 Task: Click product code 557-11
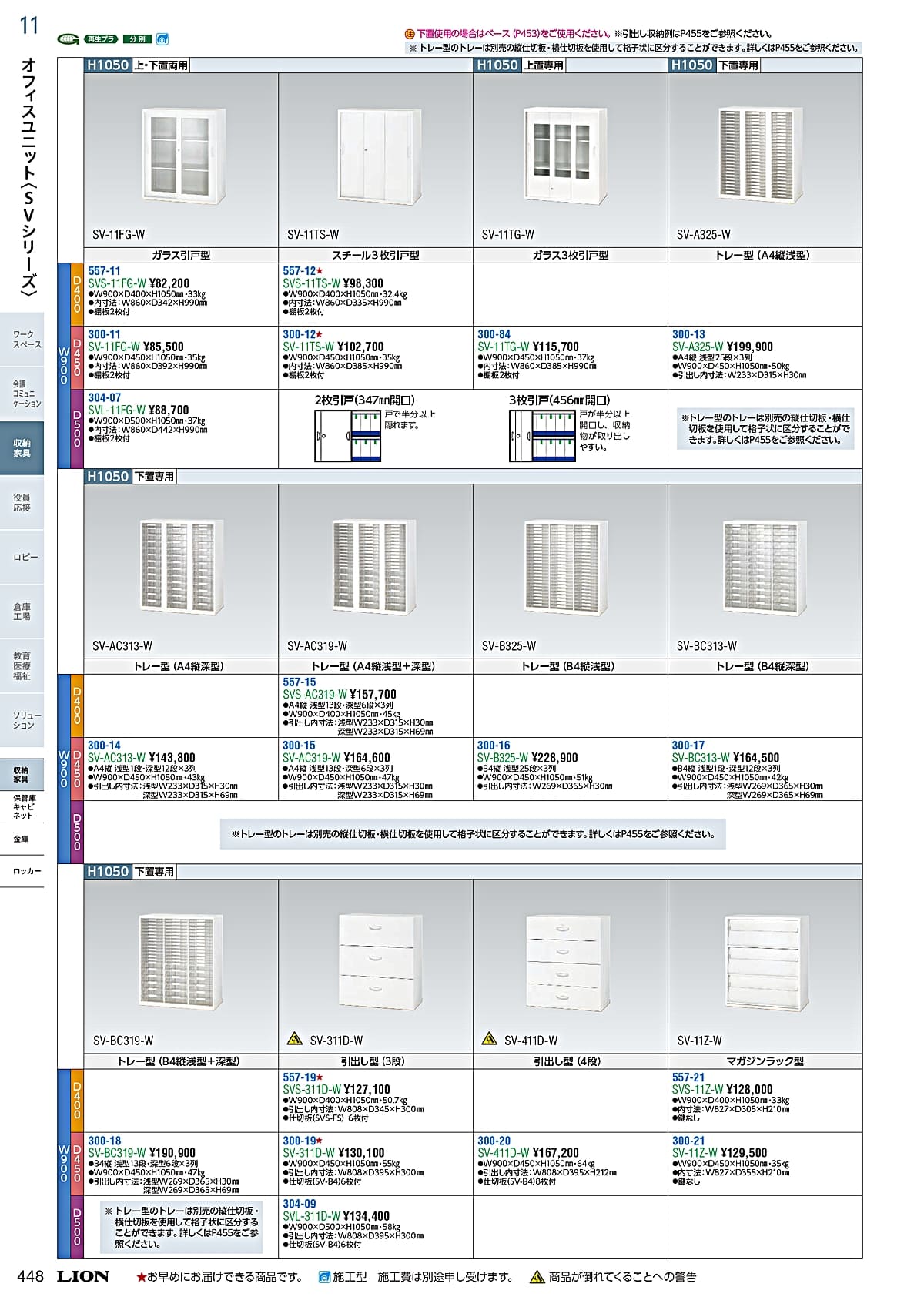tap(104, 271)
